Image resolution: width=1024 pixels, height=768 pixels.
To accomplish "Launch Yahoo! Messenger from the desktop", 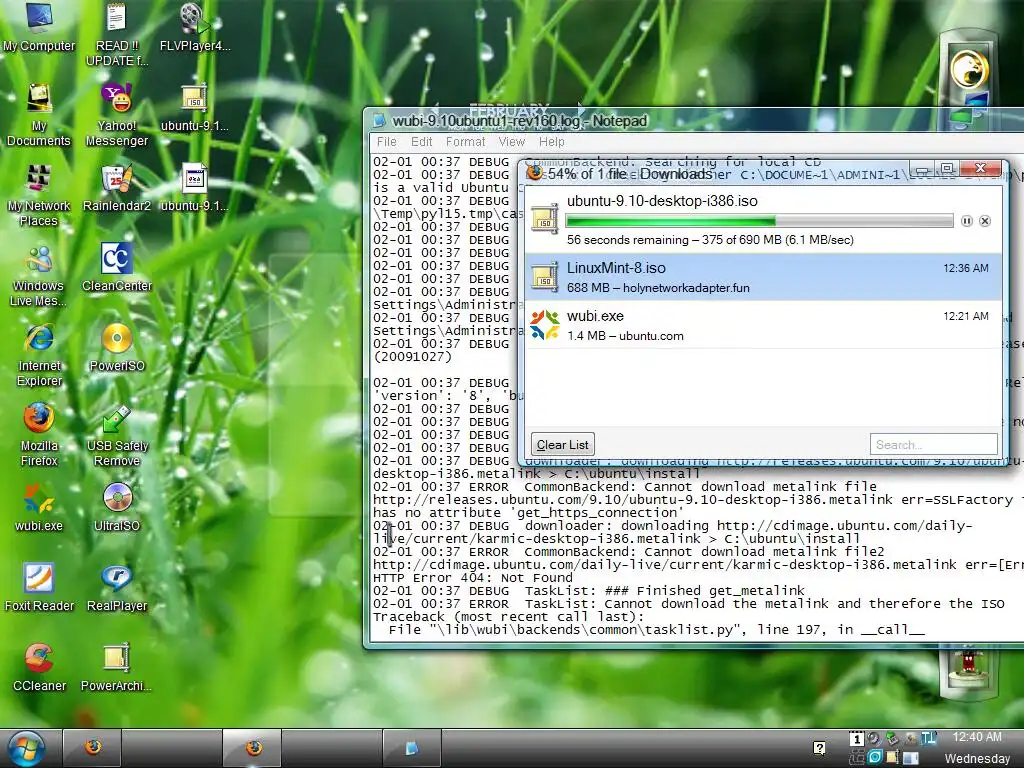I will 117,115.
